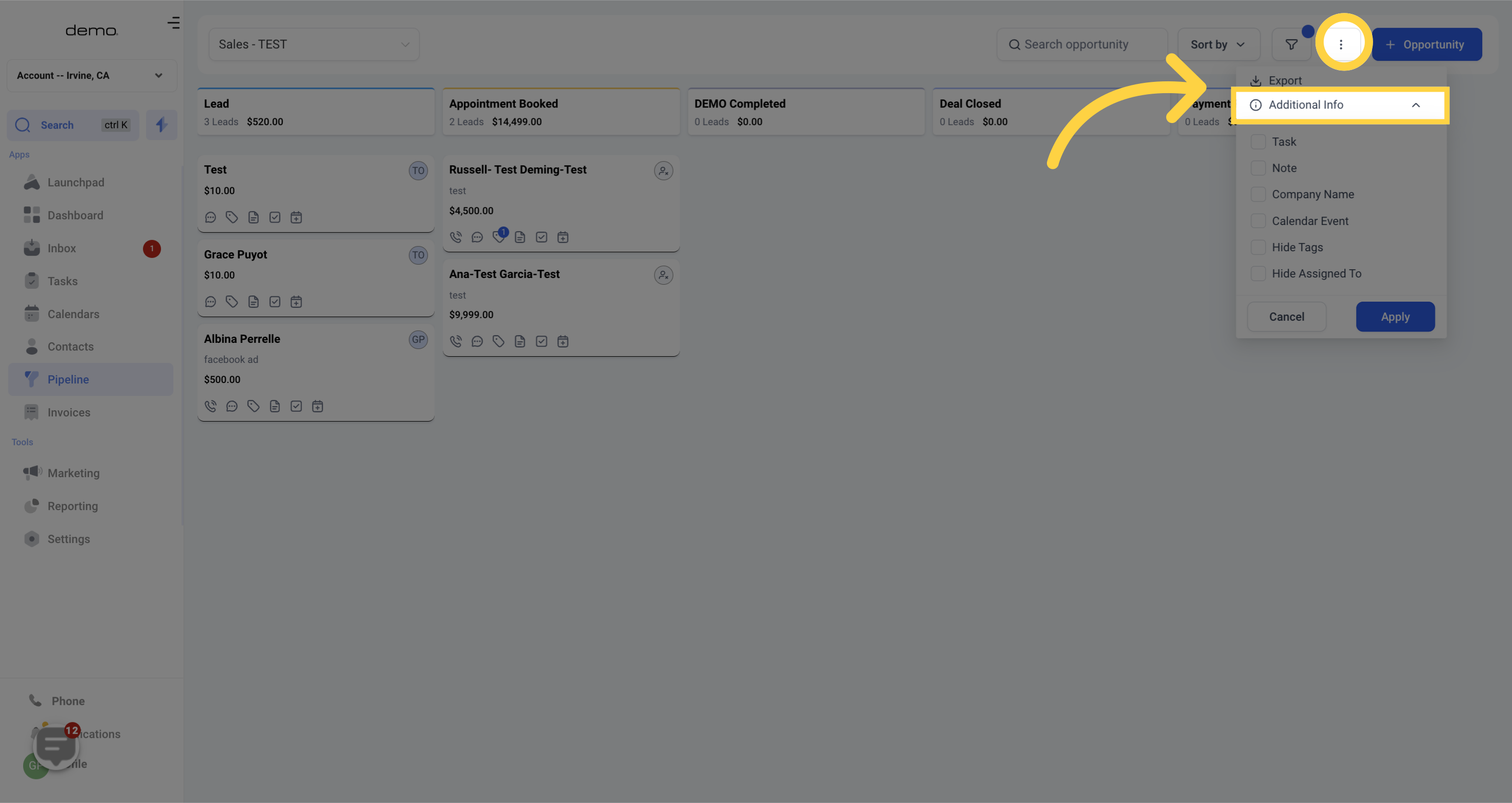Click the three-dot more options icon
The image size is (1512, 803).
(1341, 45)
